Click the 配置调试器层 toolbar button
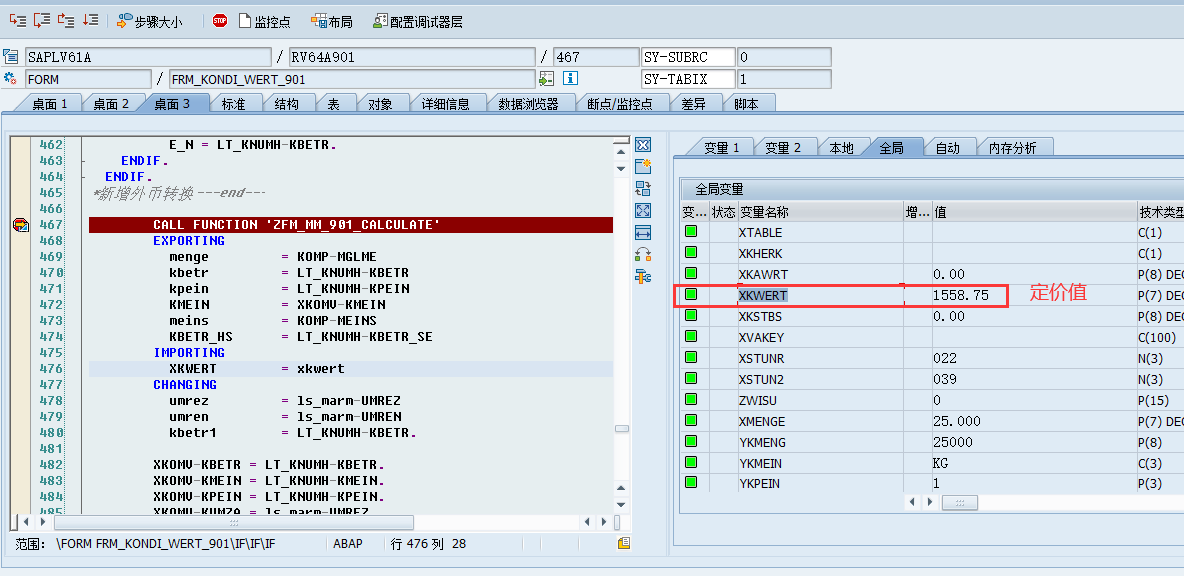The image size is (1184, 576). [x=420, y=18]
